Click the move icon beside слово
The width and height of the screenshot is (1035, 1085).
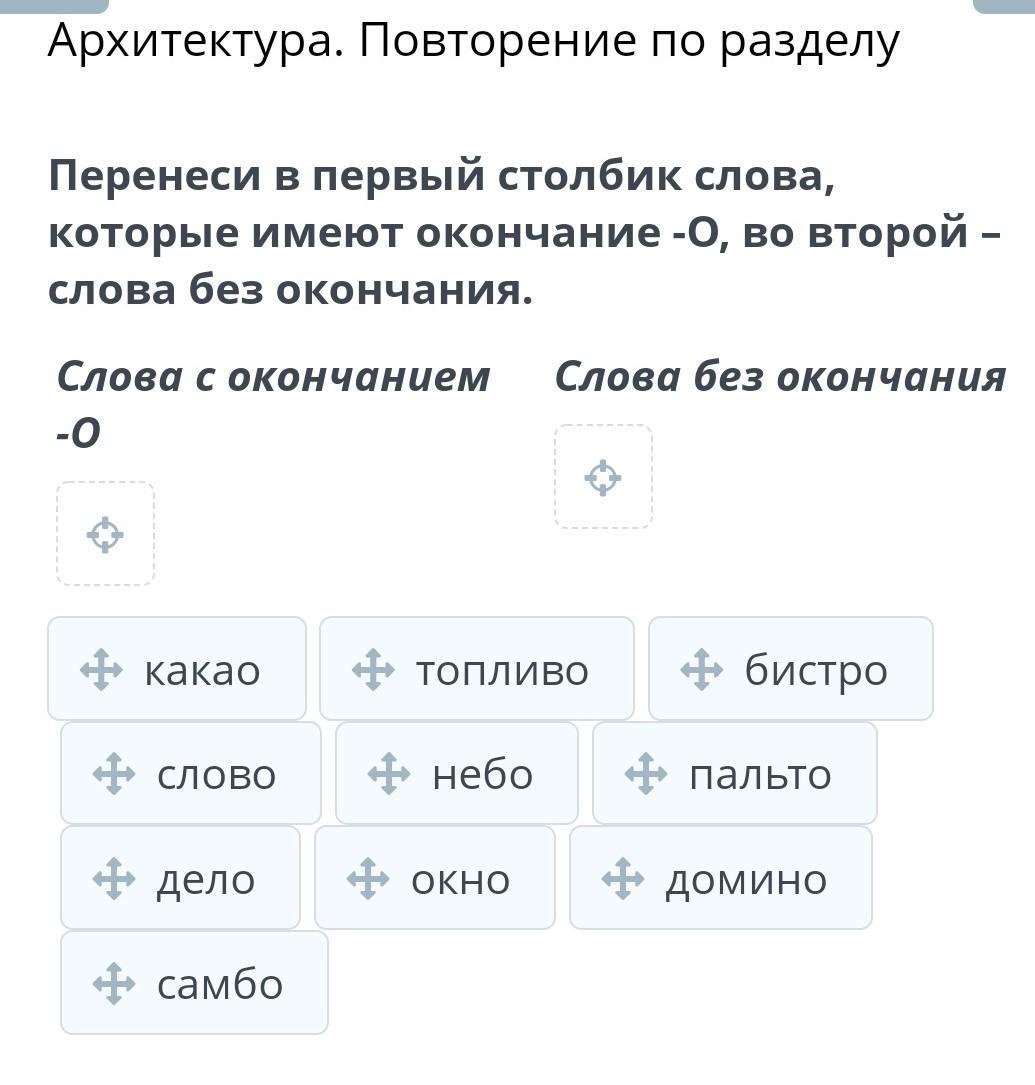point(114,774)
